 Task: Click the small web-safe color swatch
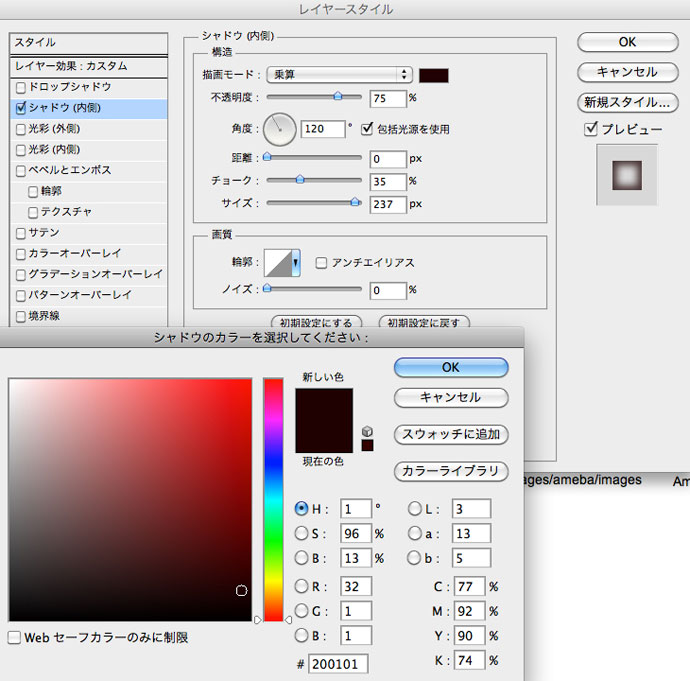367,445
